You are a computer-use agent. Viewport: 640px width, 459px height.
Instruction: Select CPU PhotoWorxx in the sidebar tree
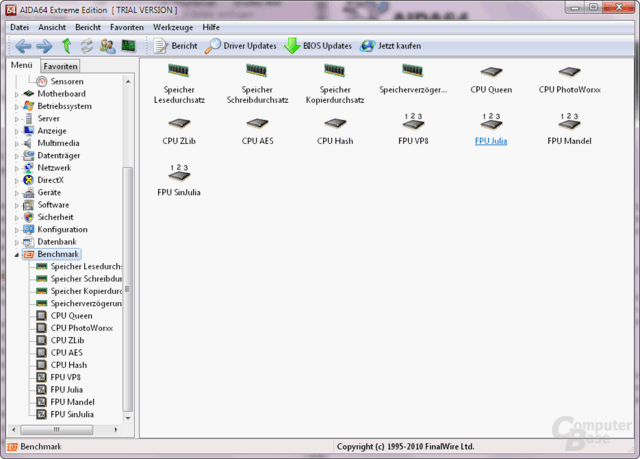(x=82, y=328)
